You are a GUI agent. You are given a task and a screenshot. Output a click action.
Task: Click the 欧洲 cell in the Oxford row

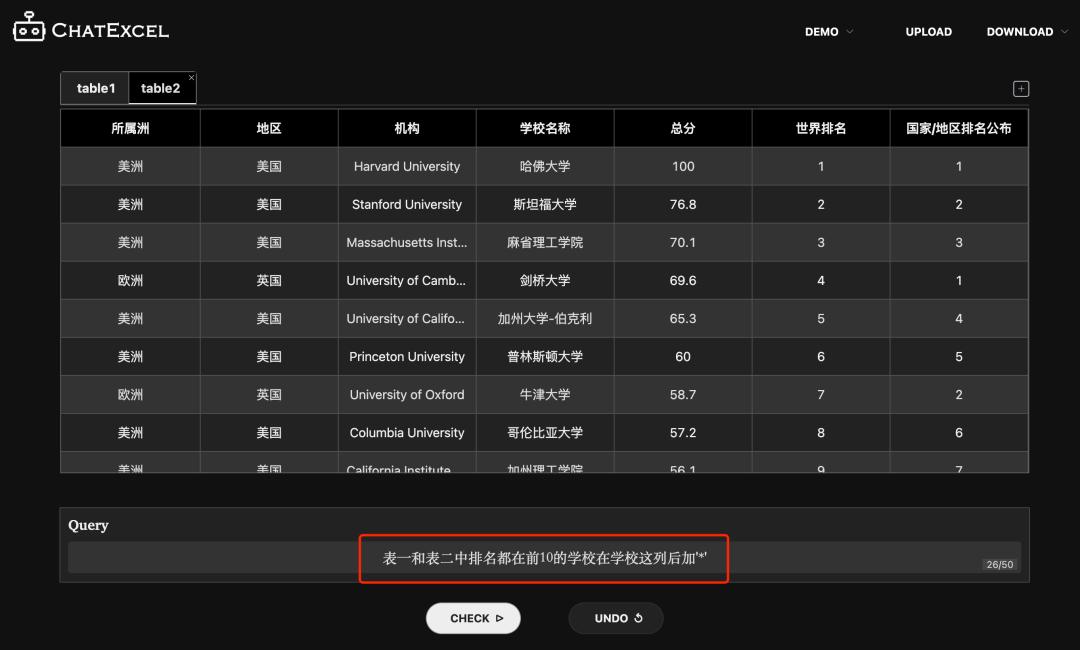pos(130,395)
